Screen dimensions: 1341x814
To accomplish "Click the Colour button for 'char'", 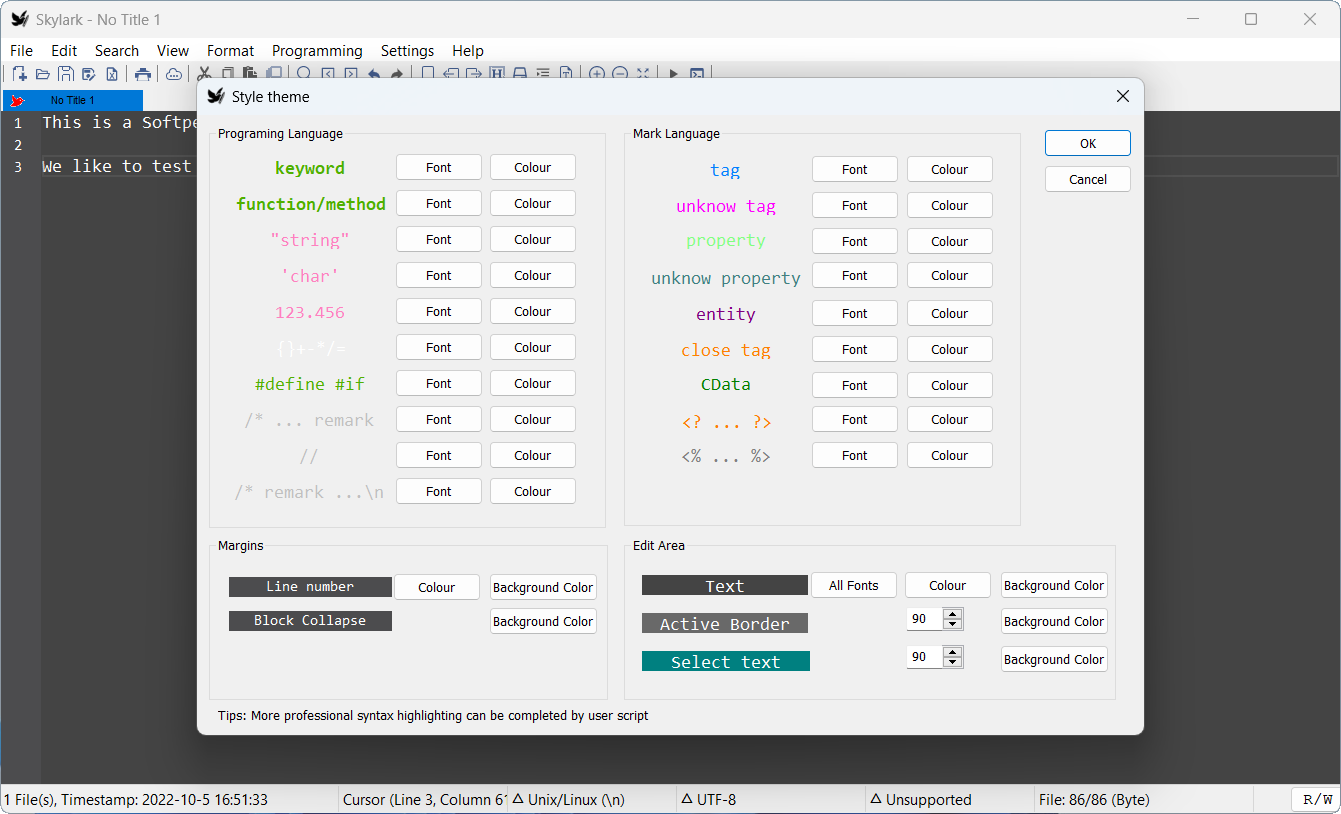I will coord(533,275).
